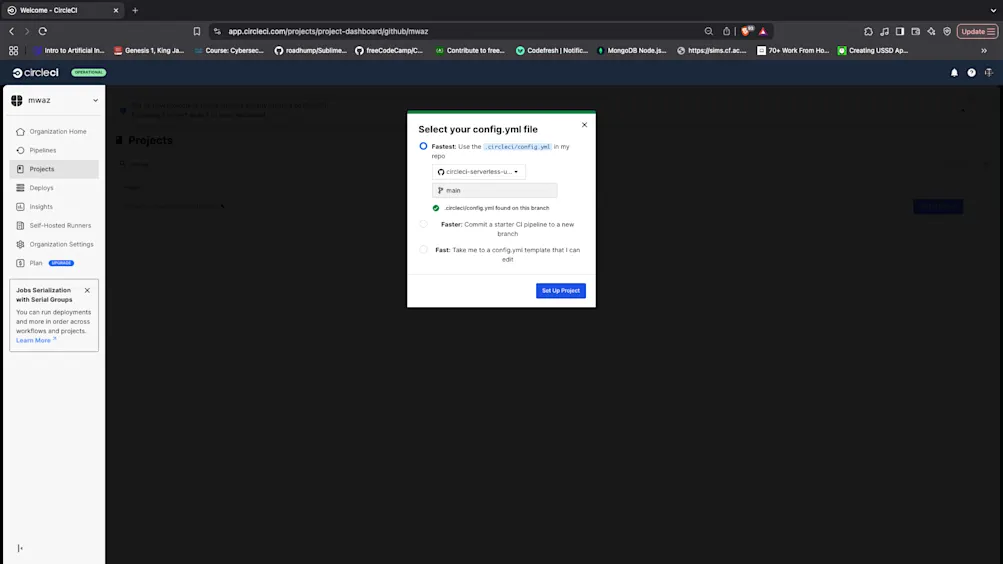Image resolution: width=1003 pixels, height=564 pixels.
Task: Click the browser address bar URL
Action: coord(328,31)
